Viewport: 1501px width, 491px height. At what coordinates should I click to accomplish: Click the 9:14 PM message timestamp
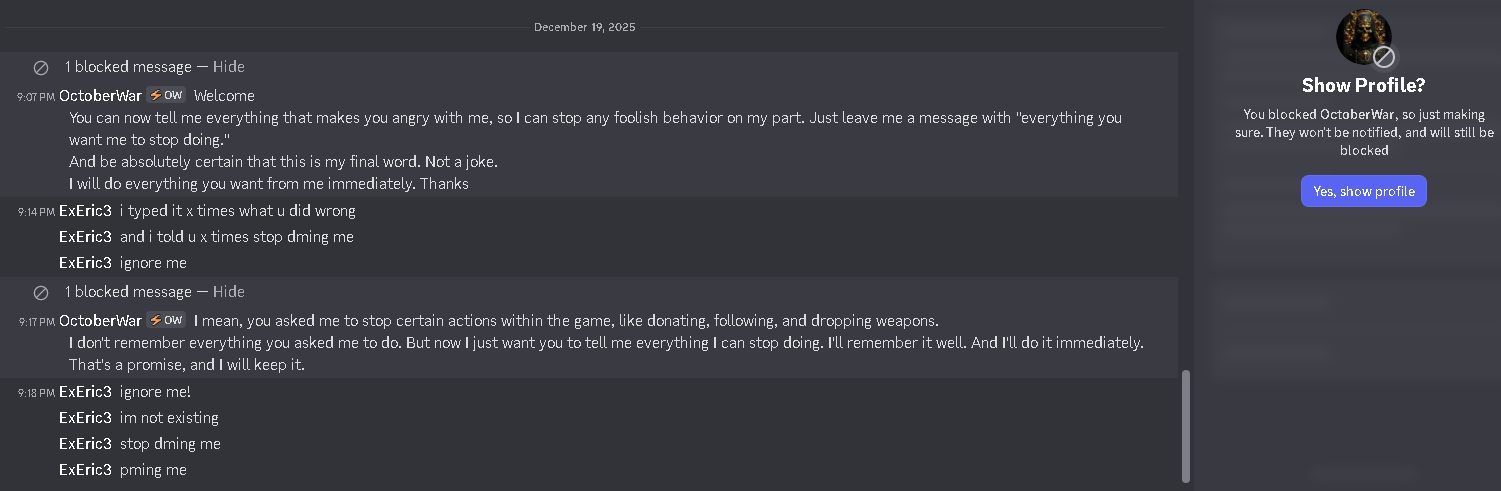[x=37, y=212]
